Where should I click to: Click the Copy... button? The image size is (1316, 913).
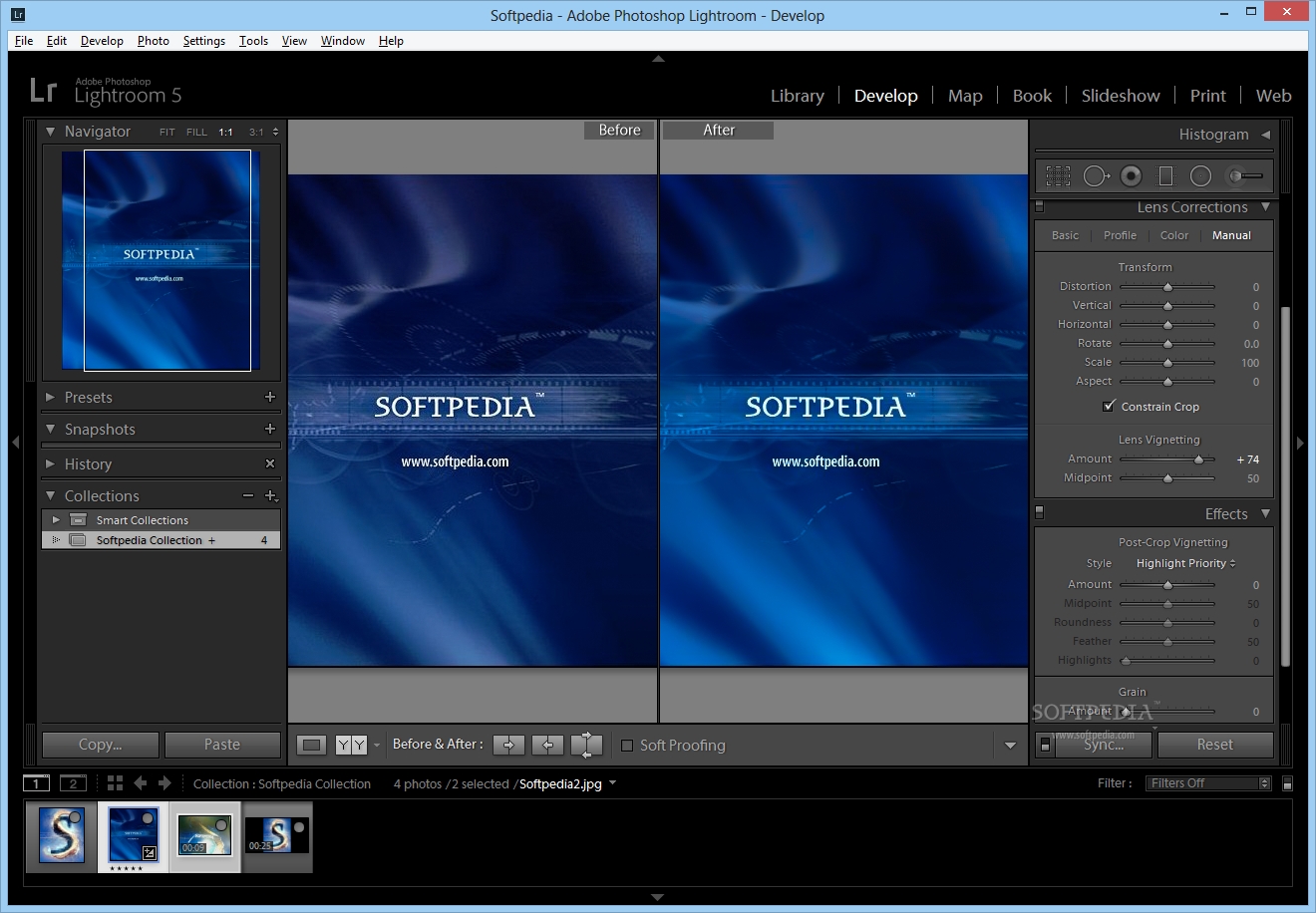click(x=101, y=745)
